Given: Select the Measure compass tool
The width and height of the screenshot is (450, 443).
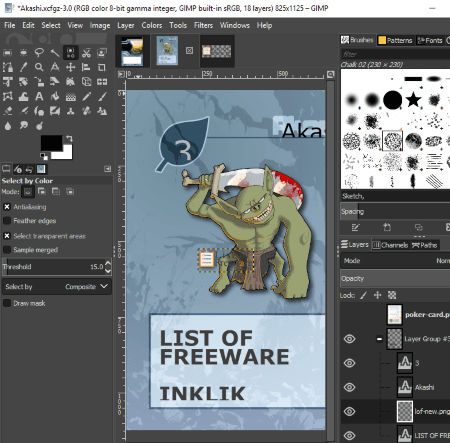Looking at the screenshot, I should (55, 67).
